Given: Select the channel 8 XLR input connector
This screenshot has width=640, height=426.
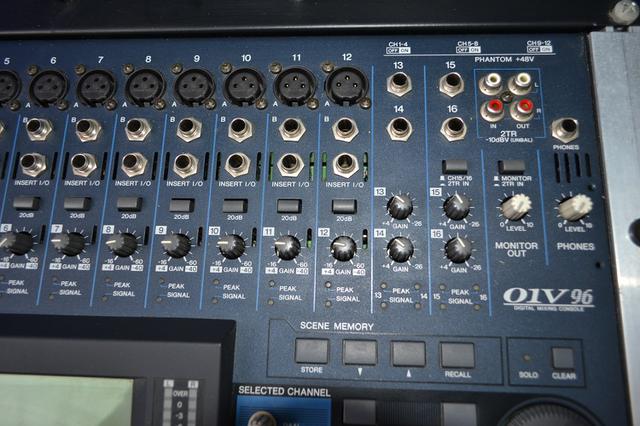Looking at the screenshot, I should pos(146,87).
